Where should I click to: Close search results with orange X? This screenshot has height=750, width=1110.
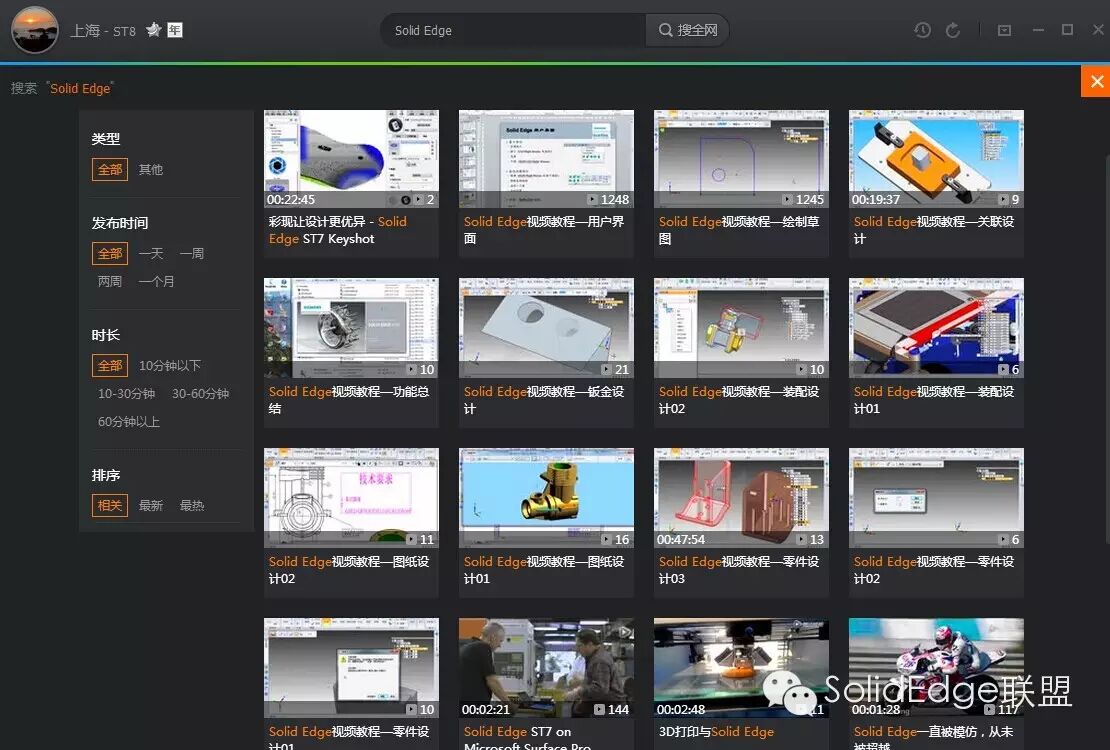click(1096, 81)
